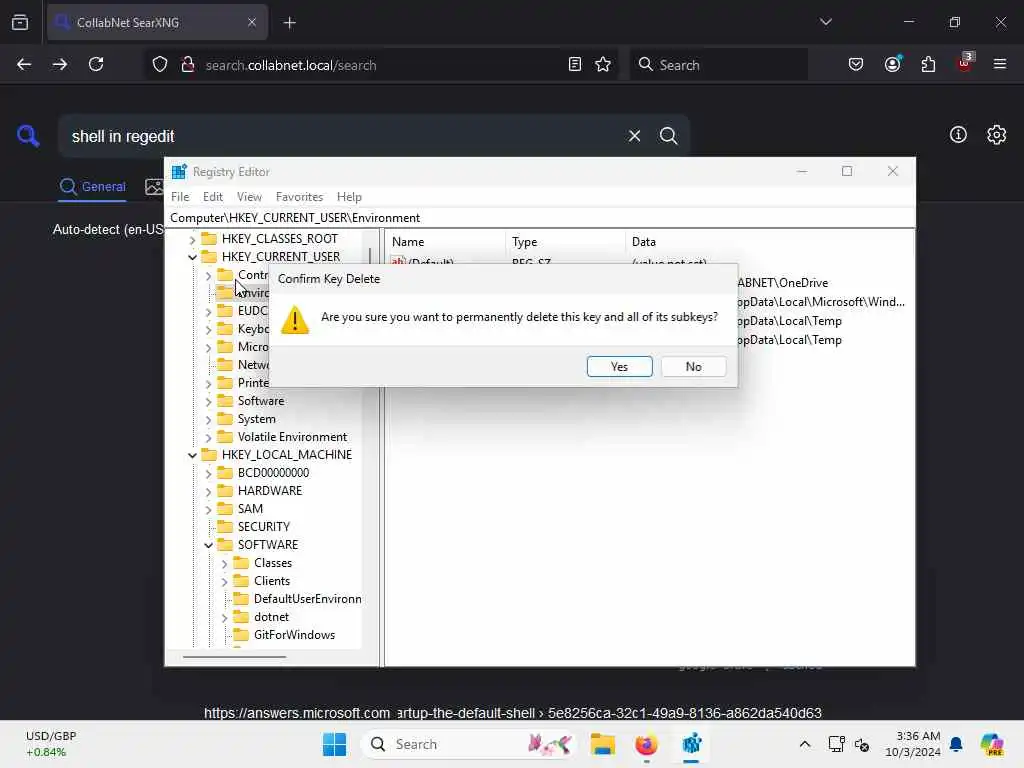The width and height of the screenshot is (1024, 768).
Task: Go forward in the browser
Action: tap(60, 65)
